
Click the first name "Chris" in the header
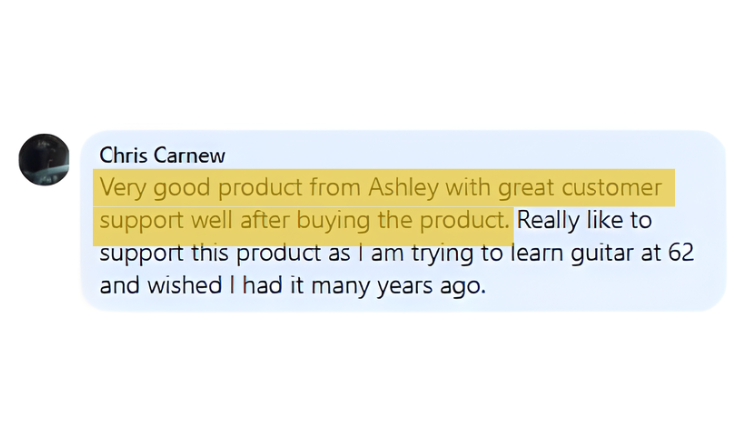(122, 156)
